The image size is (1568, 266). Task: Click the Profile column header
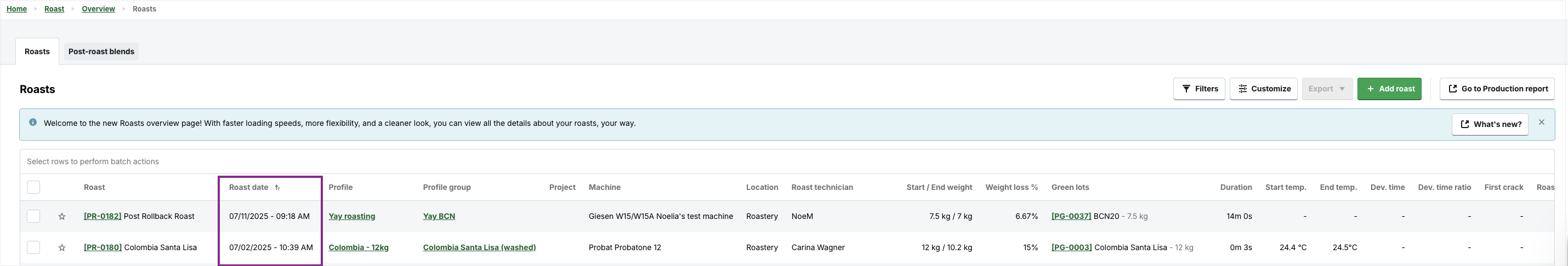coord(340,188)
